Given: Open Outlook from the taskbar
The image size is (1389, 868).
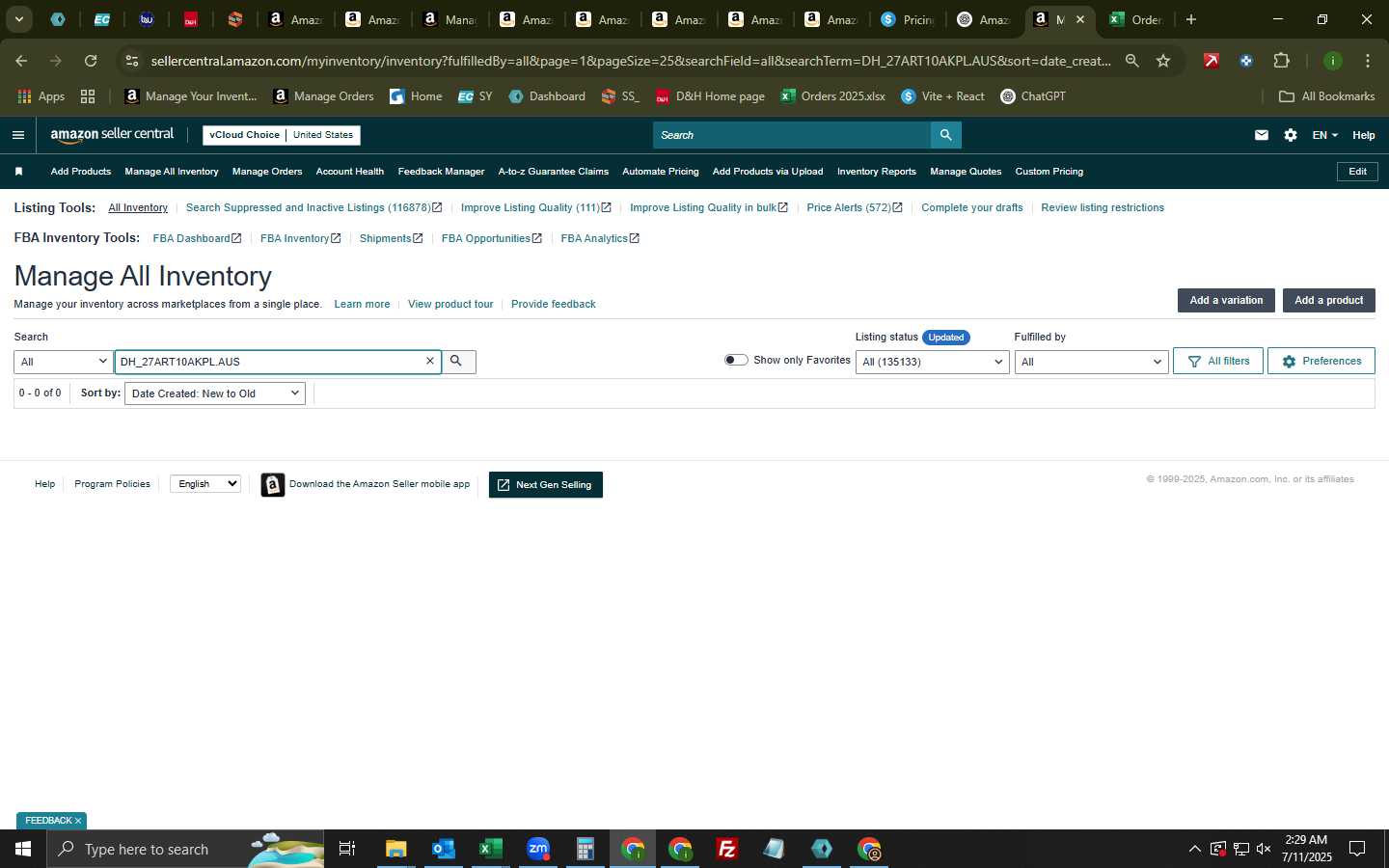Looking at the screenshot, I should (x=443, y=849).
